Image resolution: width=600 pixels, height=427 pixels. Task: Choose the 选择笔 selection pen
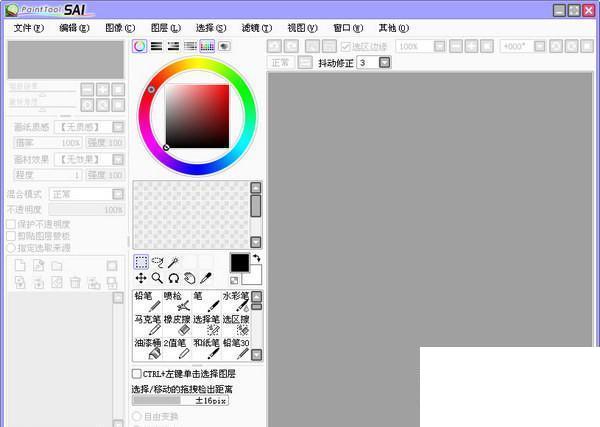(x=207, y=325)
